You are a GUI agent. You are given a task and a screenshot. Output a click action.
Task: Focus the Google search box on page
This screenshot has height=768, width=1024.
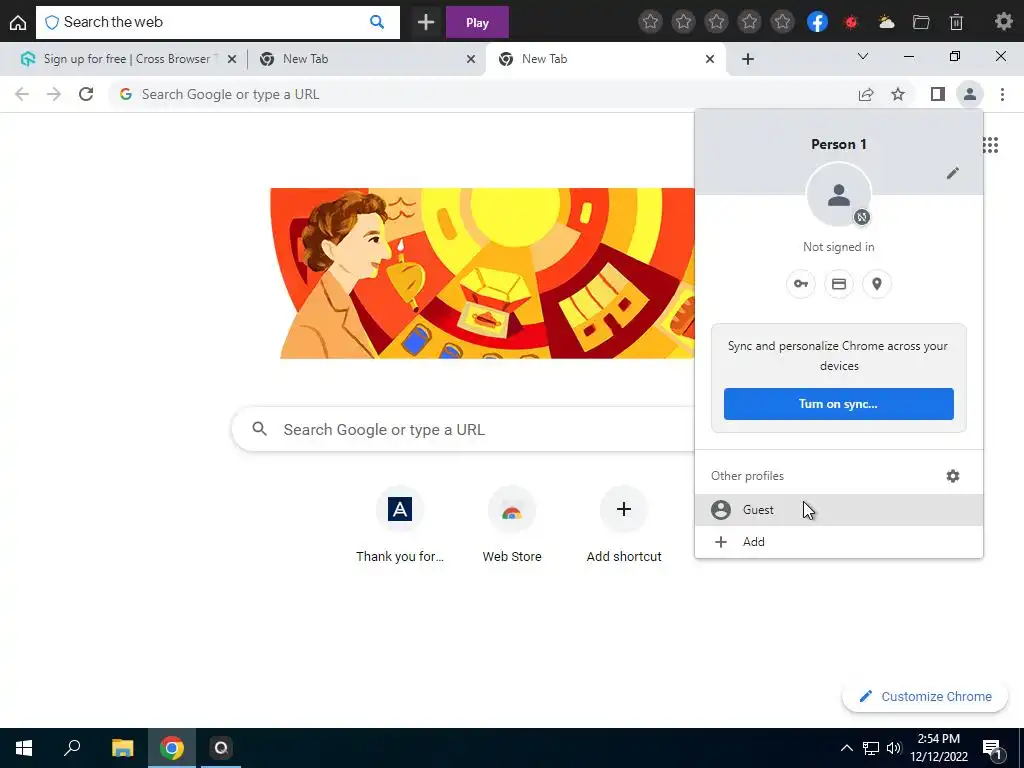coord(464,430)
